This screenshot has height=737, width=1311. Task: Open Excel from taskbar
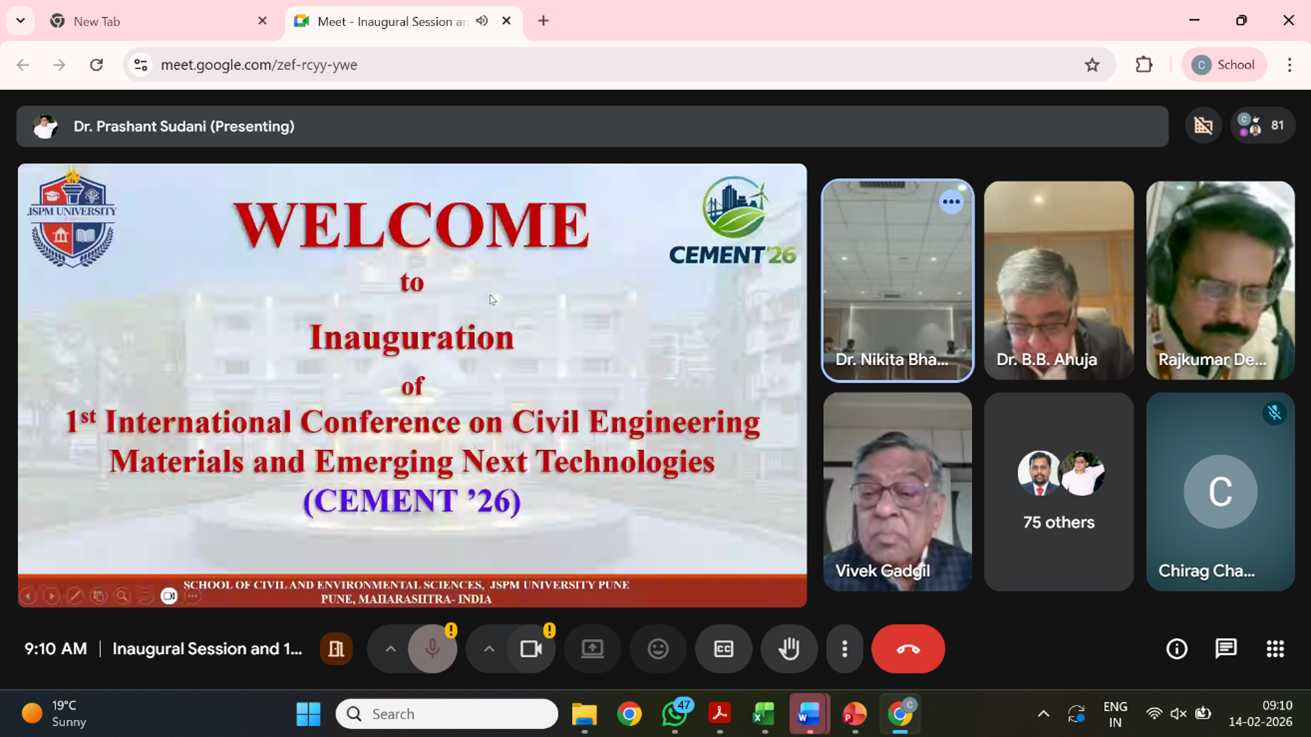(x=764, y=714)
